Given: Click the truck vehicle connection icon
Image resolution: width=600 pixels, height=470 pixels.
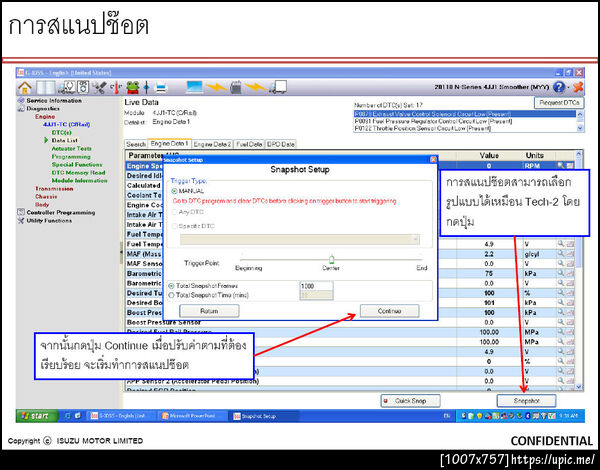Looking at the screenshot, I should click(278, 87).
